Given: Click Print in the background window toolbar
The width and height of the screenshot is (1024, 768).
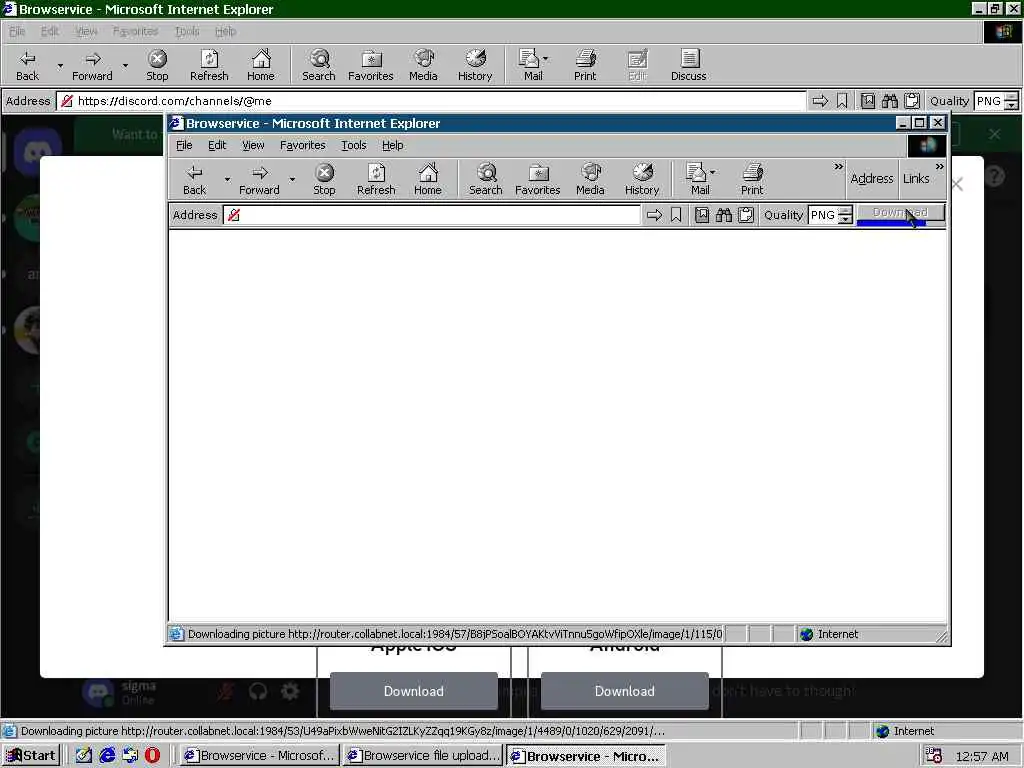Looking at the screenshot, I should coord(585,65).
